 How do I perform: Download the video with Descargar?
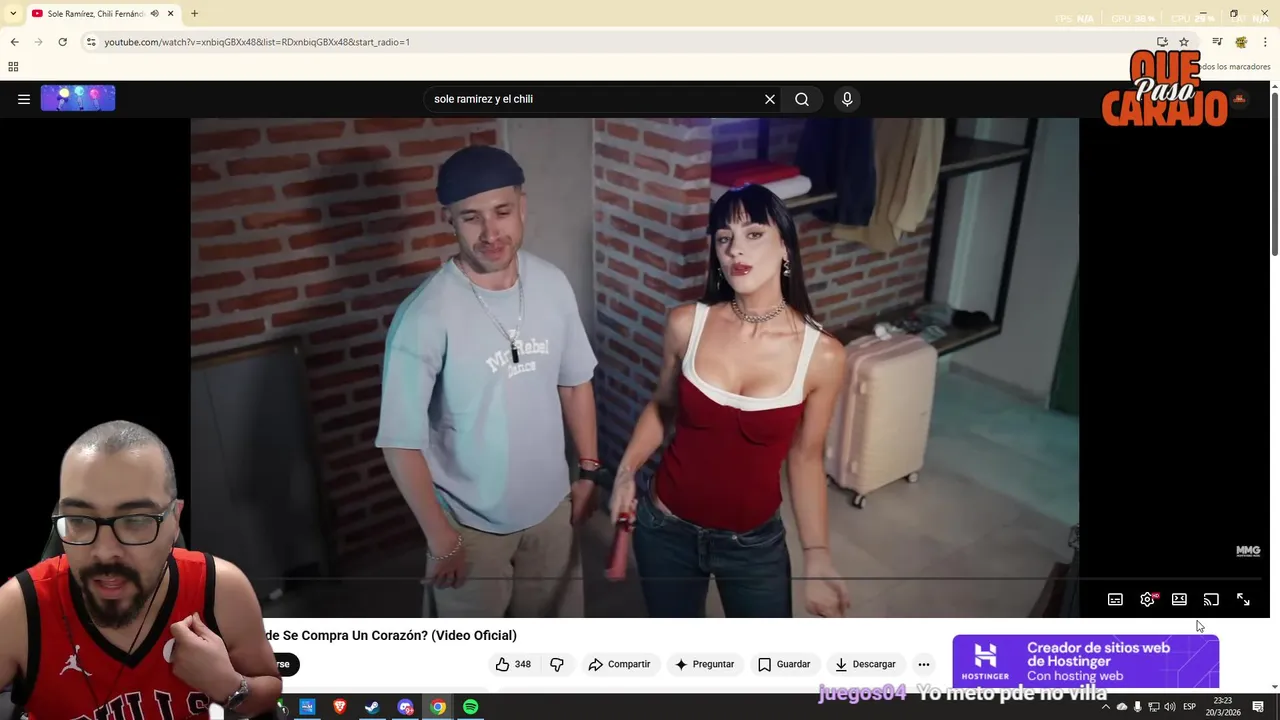pos(865,664)
